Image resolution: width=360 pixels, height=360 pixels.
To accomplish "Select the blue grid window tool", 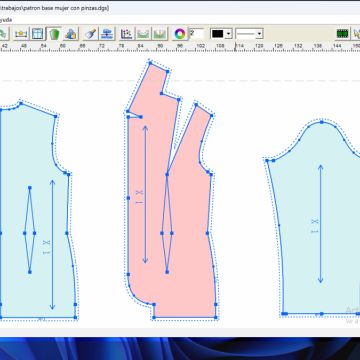I will tap(38, 34).
